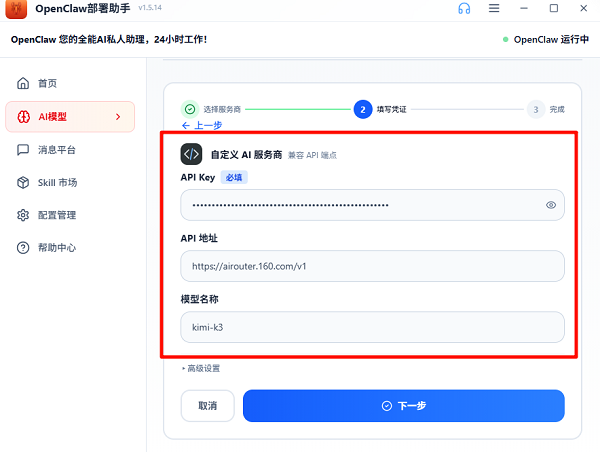Click 选择服务商 step label
The height and width of the screenshot is (452, 600).
(222, 109)
